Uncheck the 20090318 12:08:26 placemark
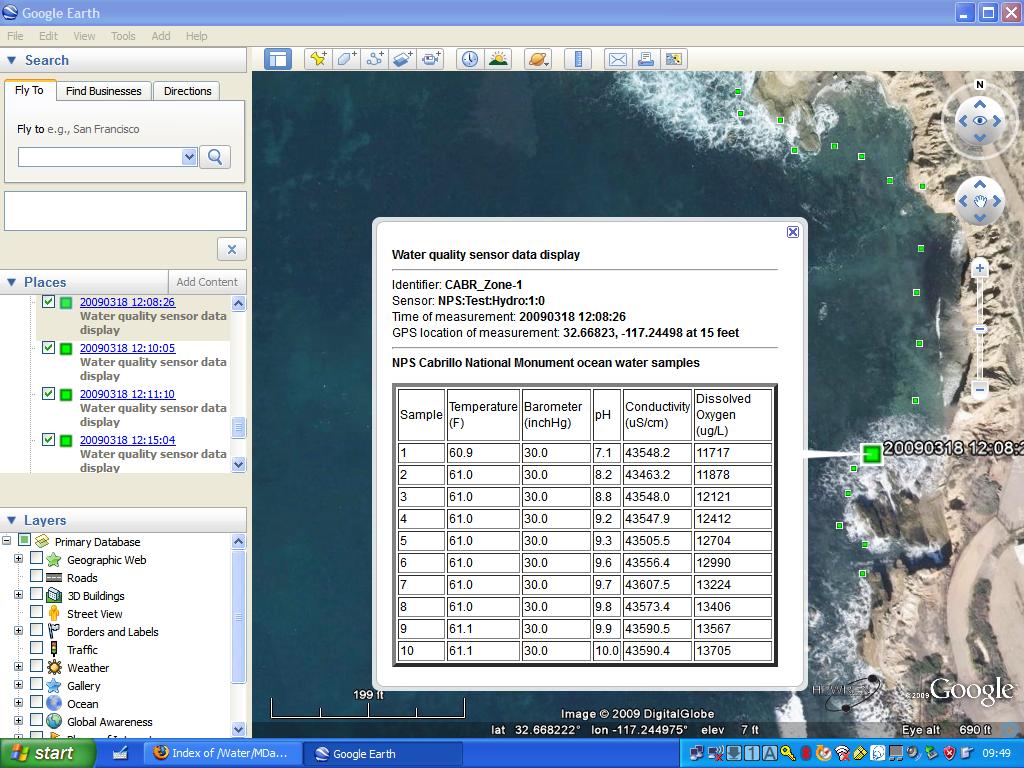 pos(48,302)
